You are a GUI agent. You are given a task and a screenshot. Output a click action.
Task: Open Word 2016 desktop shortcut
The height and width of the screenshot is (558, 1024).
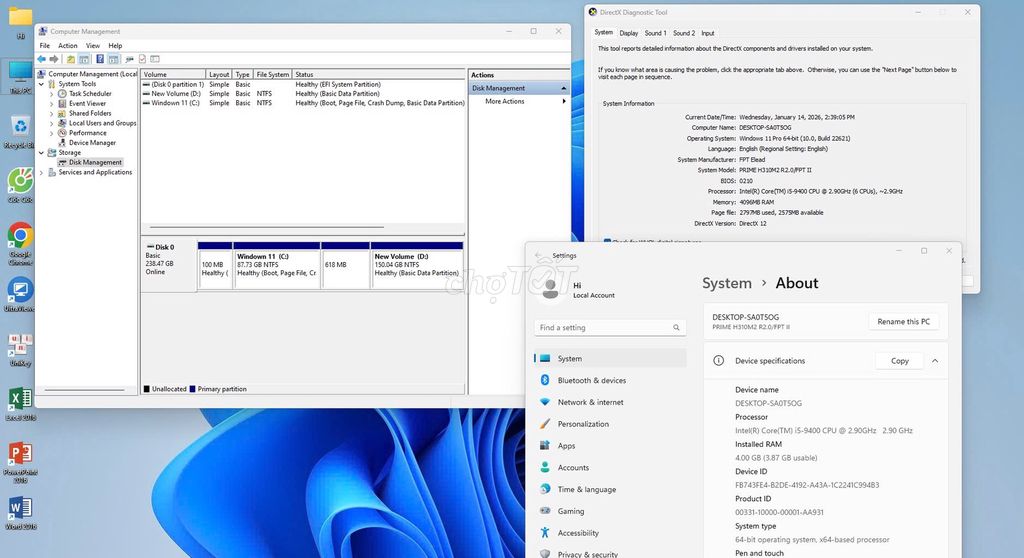(x=20, y=508)
